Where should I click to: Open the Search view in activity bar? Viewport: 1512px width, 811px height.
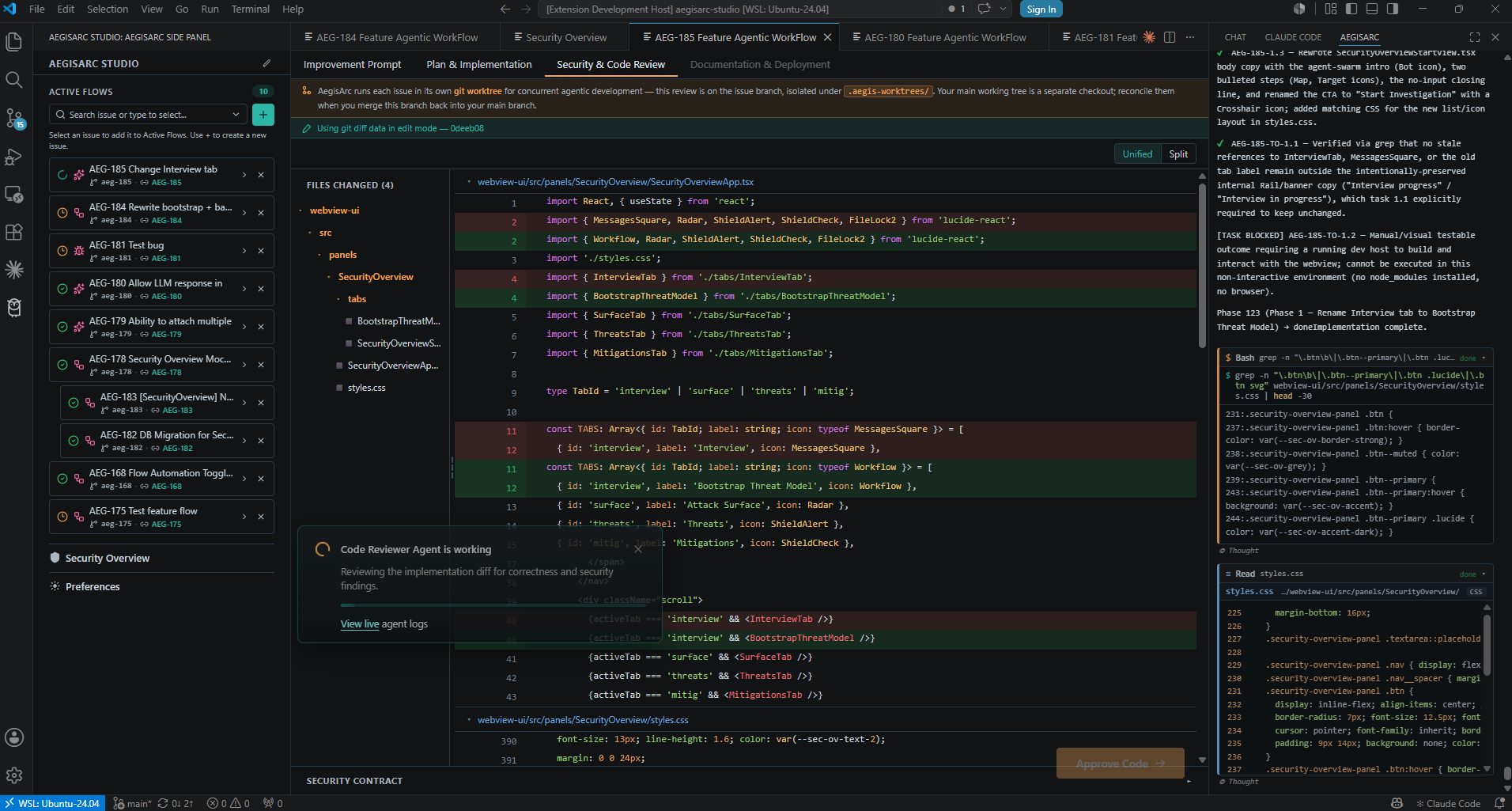14,80
